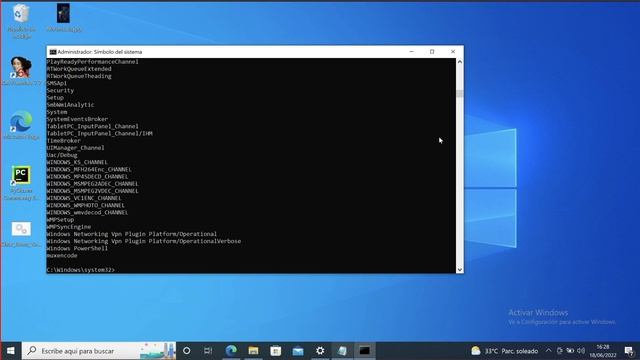Viewport: 640px width, 360px height.
Task: Click the 'TimeBroker' output line
Action: [x=64, y=141]
